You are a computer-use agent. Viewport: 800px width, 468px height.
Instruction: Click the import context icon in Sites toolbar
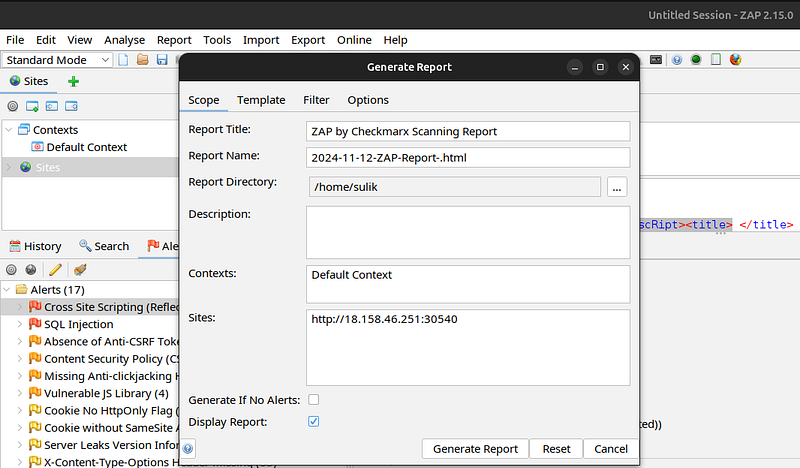(52, 106)
